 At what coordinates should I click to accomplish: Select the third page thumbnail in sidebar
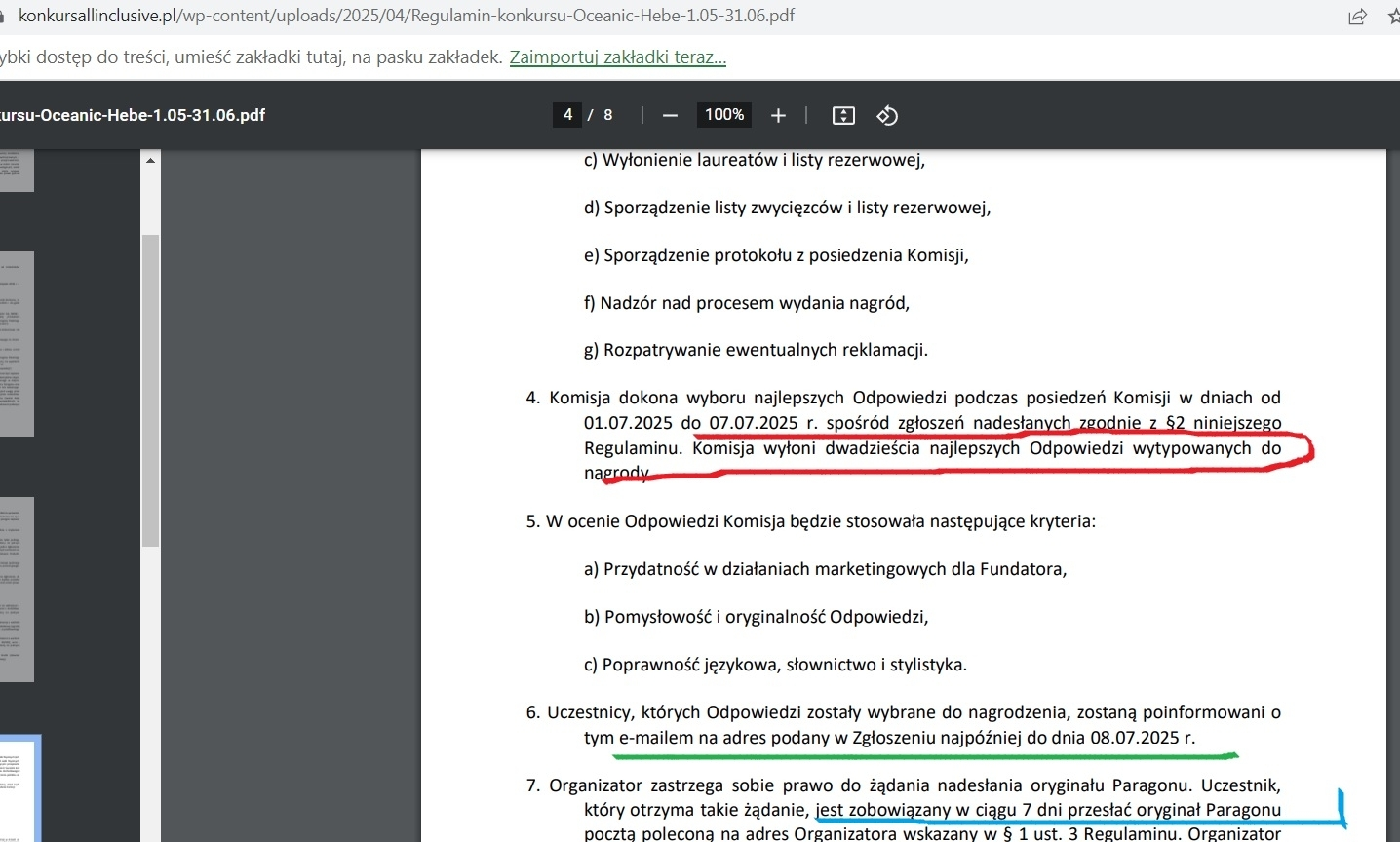pyautogui.click(x=17, y=589)
